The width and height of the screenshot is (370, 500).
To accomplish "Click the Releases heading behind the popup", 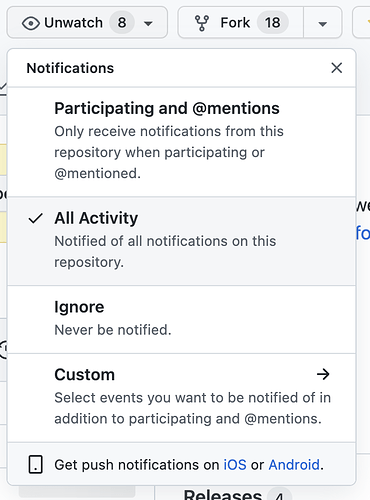I will (223, 495).
